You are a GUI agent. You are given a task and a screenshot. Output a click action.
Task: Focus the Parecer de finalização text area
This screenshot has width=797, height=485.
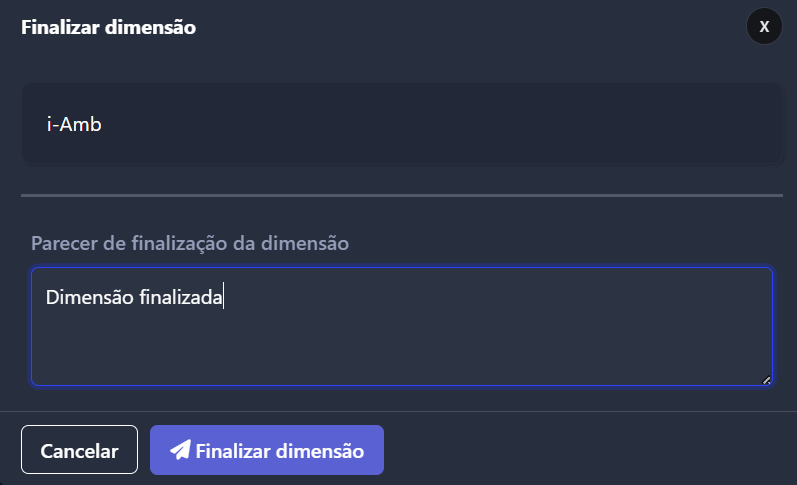click(402, 326)
